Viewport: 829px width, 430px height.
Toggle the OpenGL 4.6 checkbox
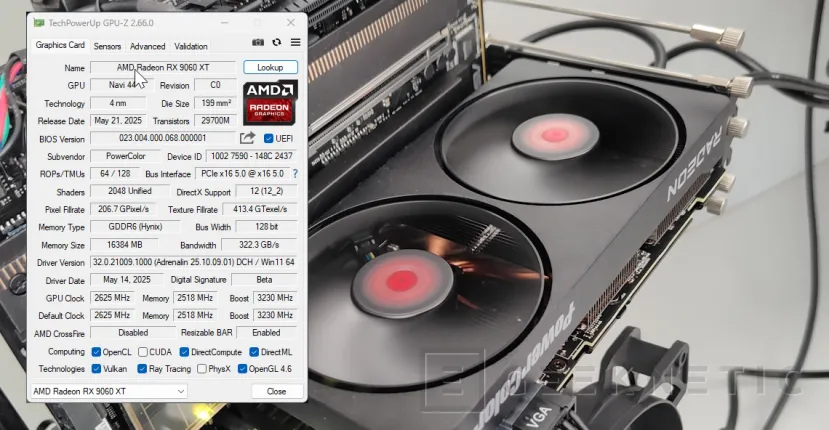point(242,369)
